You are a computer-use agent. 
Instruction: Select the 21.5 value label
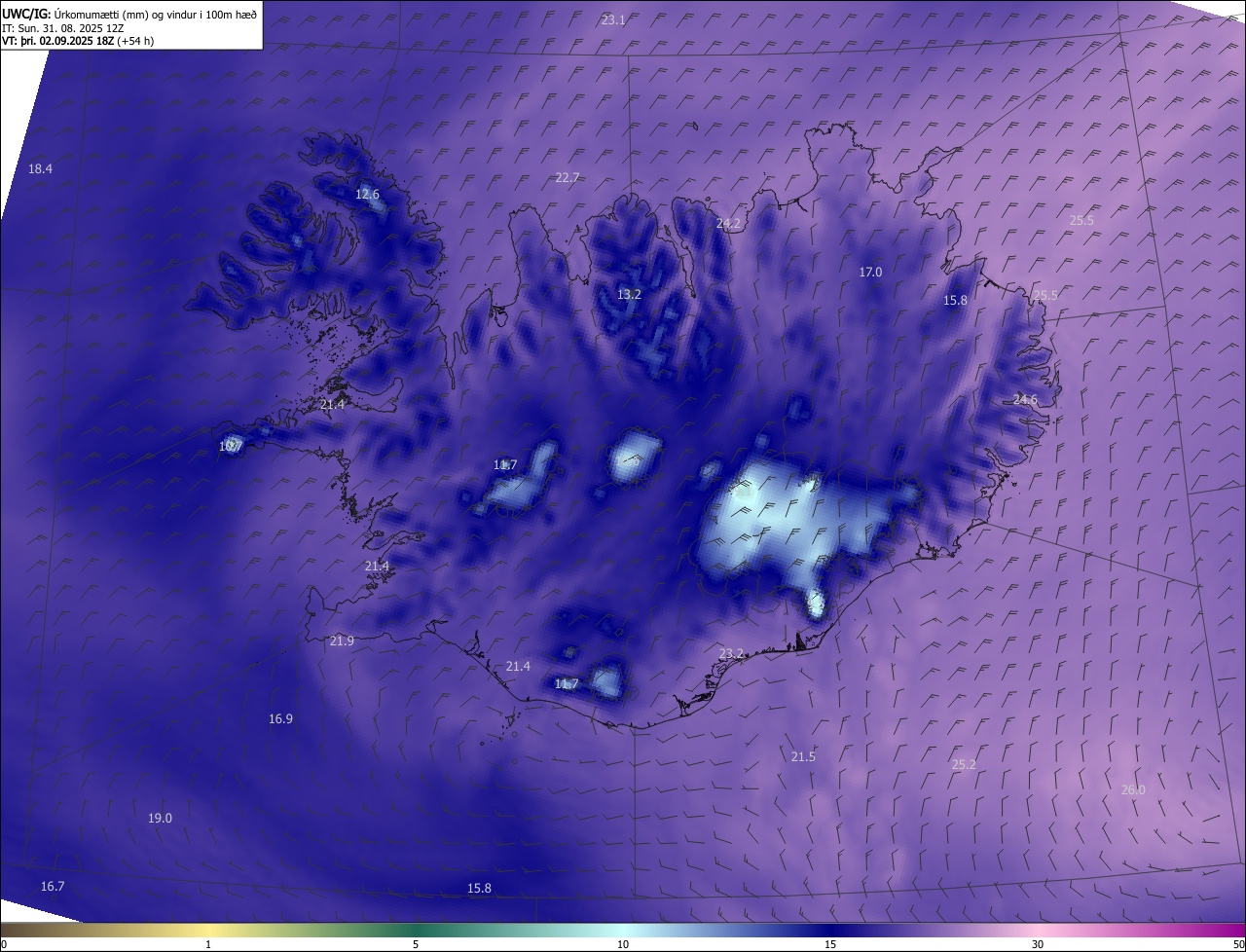803,756
